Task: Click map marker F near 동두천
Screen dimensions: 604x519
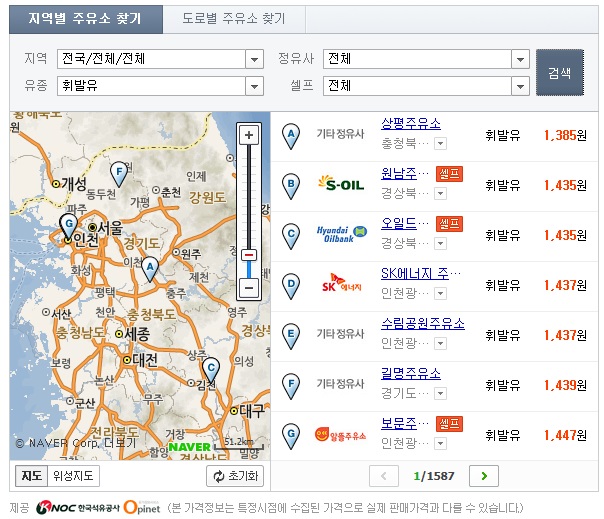Action: coord(119,174)
